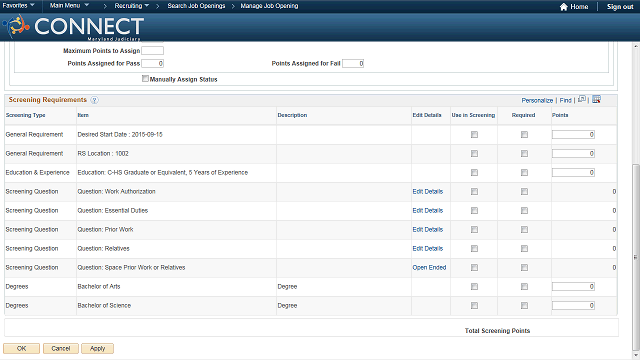Screen dimensions: 640x360
Task: Expand the Recruiting breadcrumb dropdown
Action: 131,6
